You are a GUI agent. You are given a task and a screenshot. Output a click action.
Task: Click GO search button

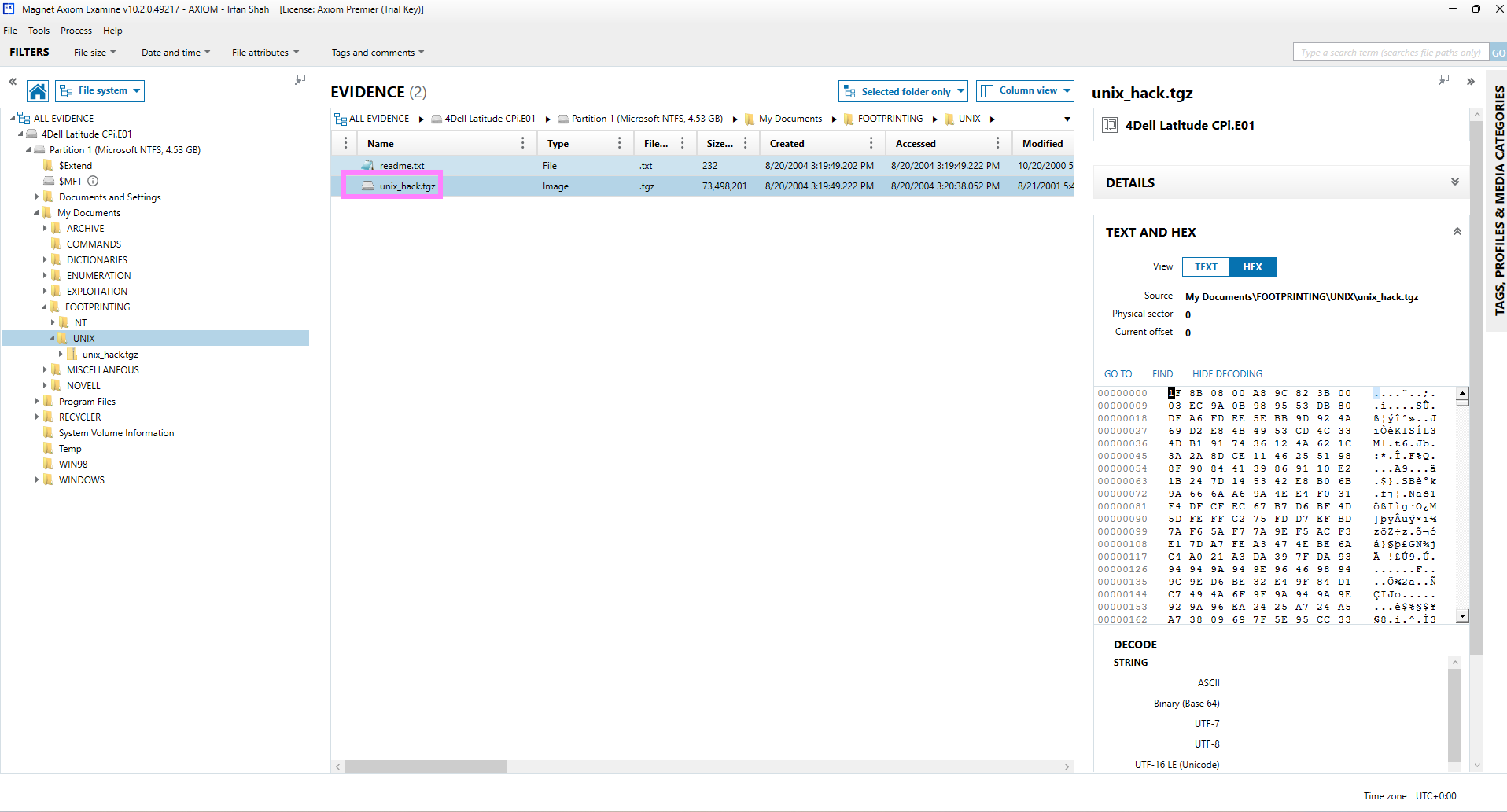[1498, 53]
